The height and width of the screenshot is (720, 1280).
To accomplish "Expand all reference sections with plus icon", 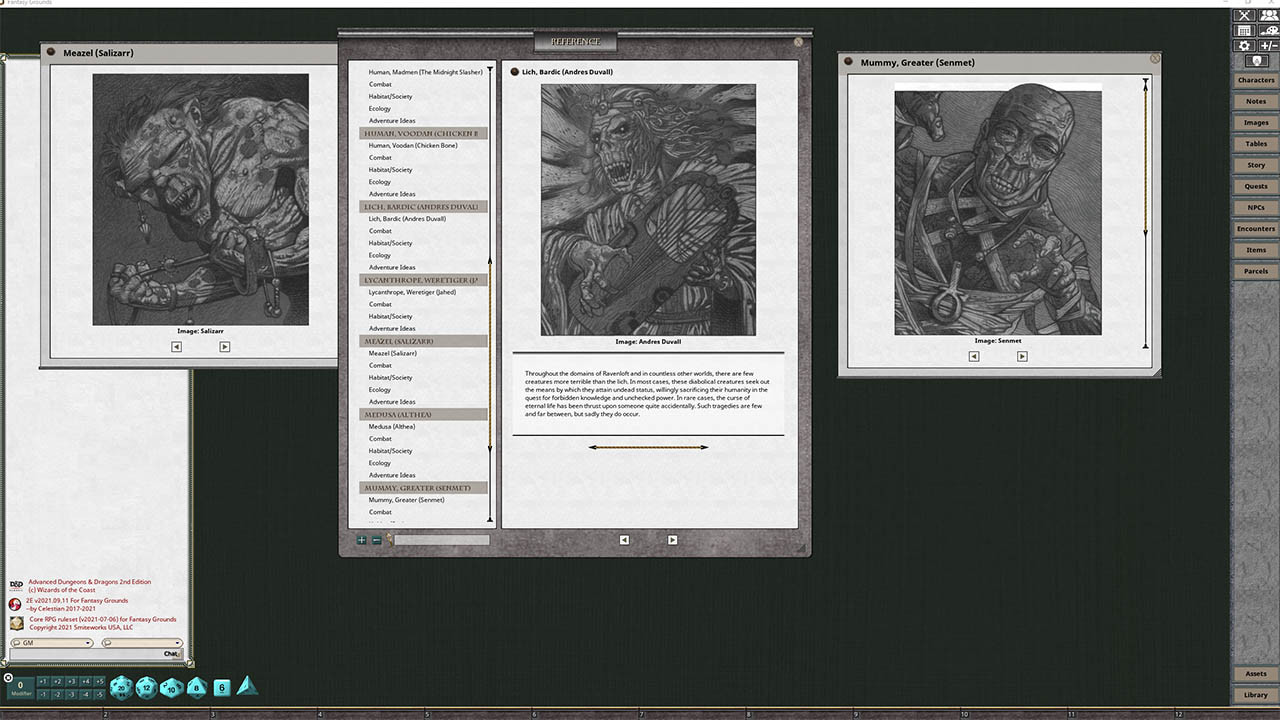I will (x=362, y=540).
